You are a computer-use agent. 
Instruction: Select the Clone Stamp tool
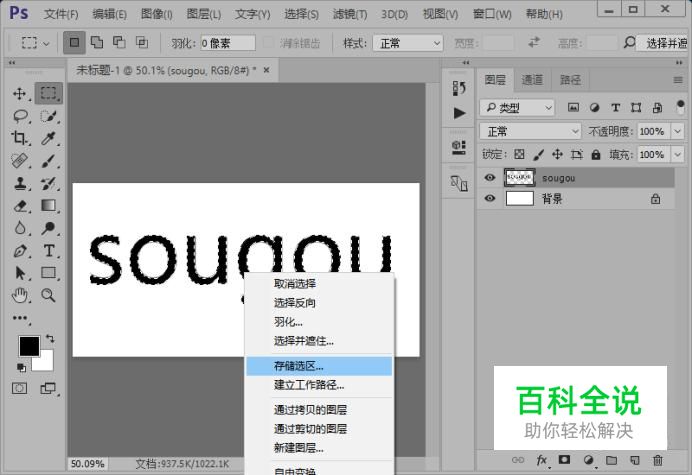pyautogui.click(x=20, y=183)
